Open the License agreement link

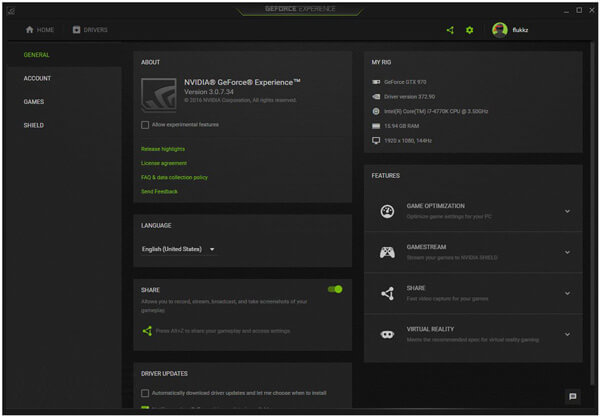point(164,163)
